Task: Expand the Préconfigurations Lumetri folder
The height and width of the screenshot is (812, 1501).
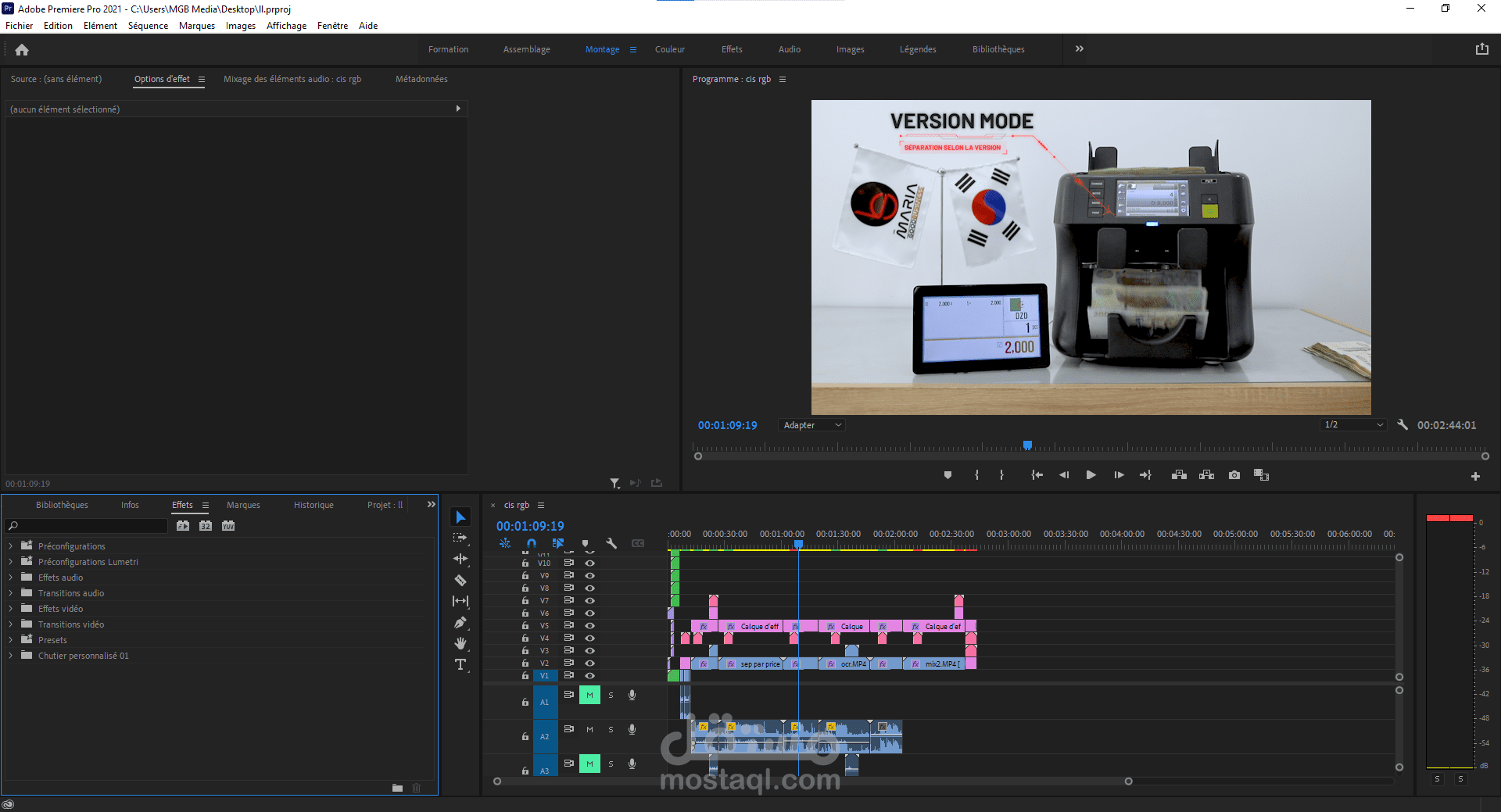Action: click(10, 562)
